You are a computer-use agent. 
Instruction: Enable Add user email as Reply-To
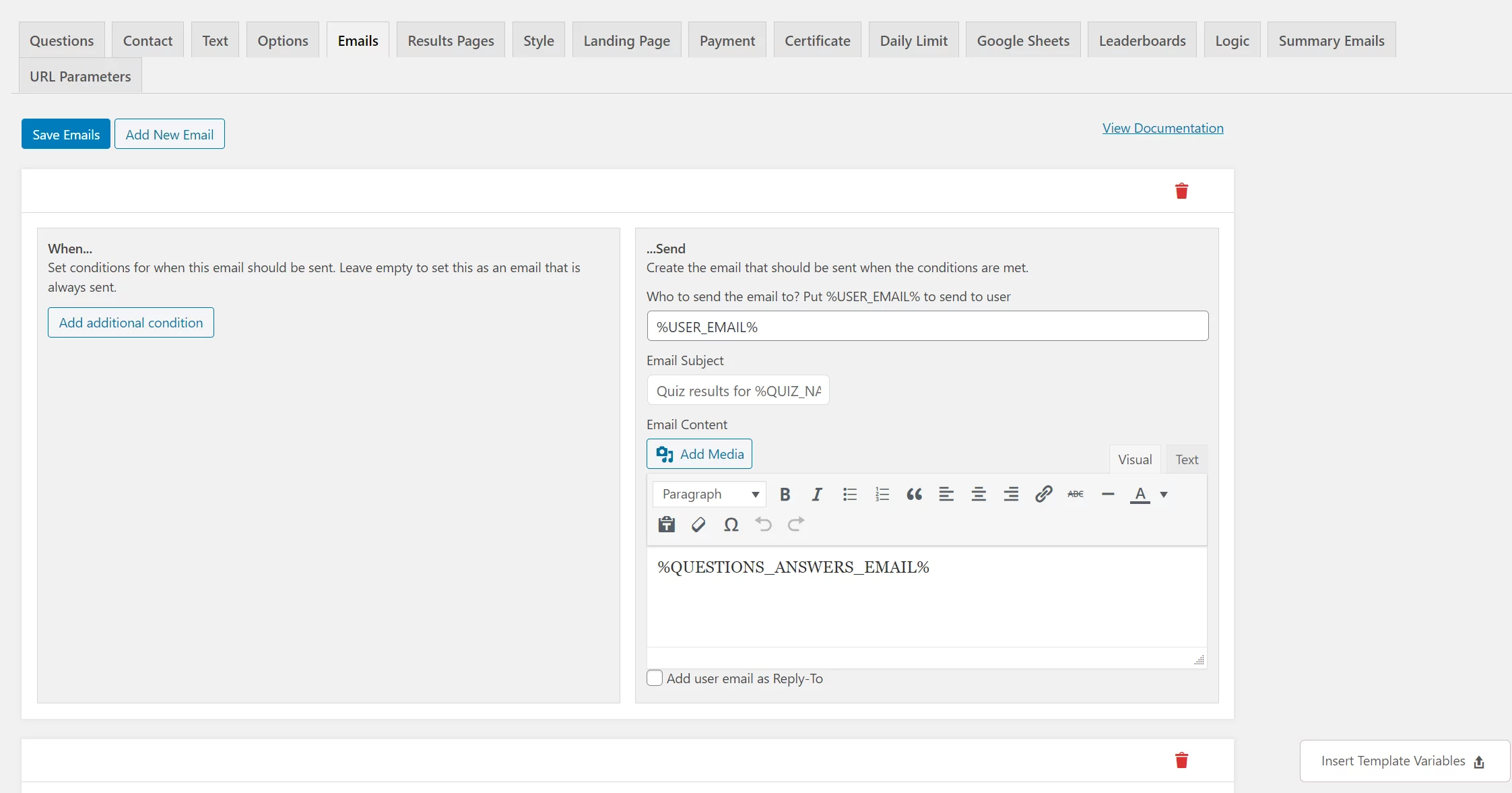(x=654, y=678)
